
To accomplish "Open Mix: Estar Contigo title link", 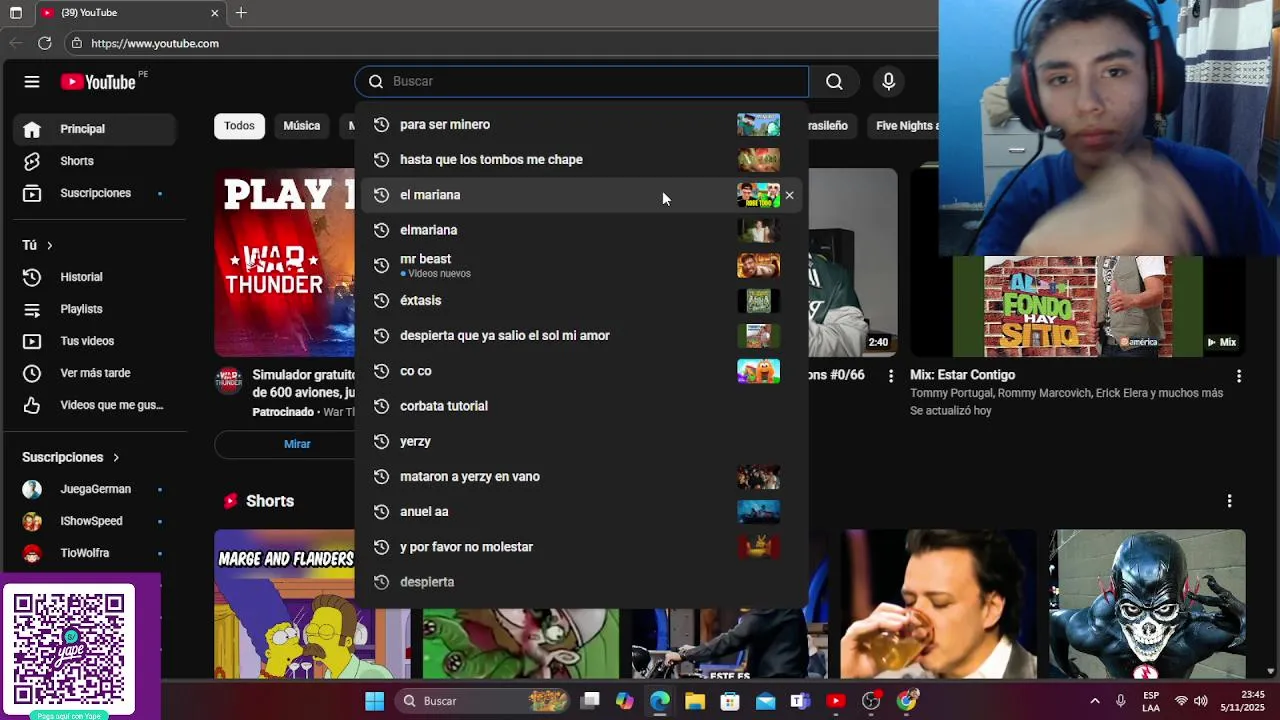I will 962,375.
